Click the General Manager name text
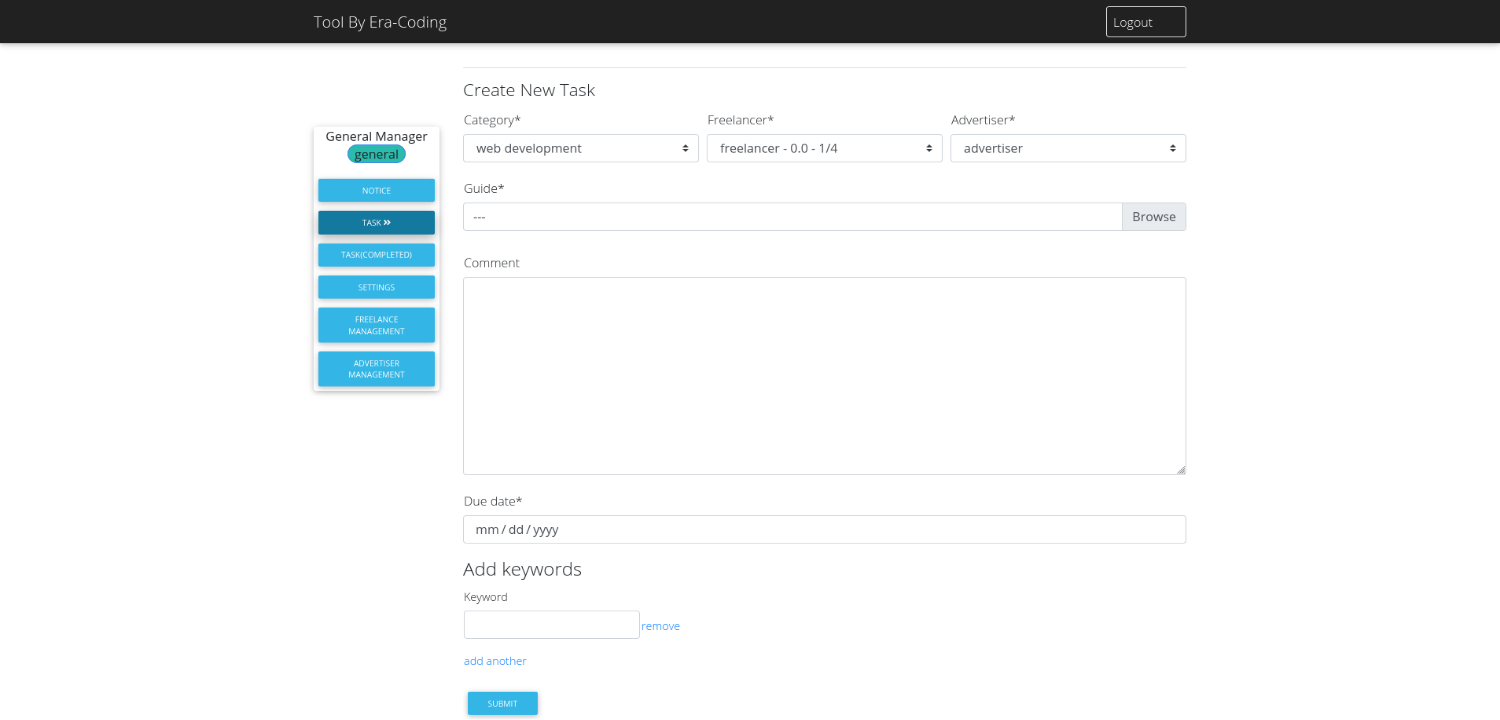1500x720 pixels. tap(376, 136)
